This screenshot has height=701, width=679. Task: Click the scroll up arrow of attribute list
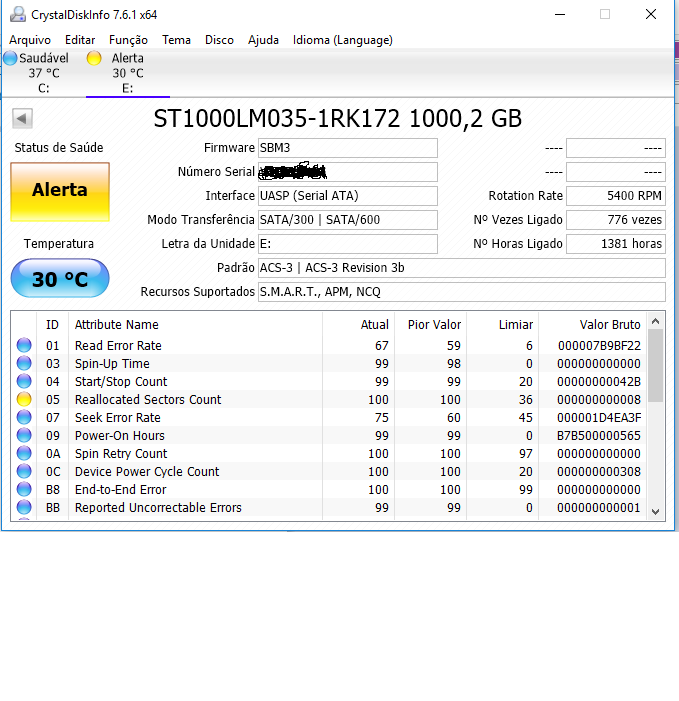tap(655, 321)
